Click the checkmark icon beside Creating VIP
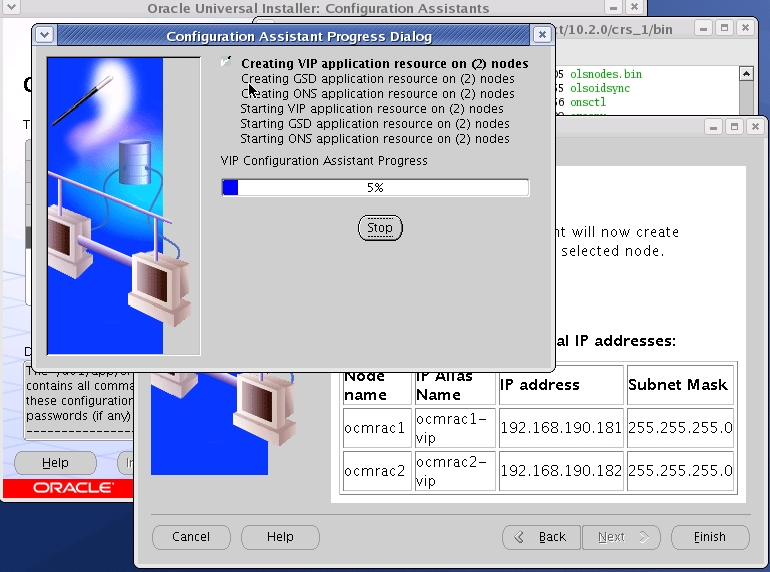This screenshot has height=572, width=770. coord(226,62)
